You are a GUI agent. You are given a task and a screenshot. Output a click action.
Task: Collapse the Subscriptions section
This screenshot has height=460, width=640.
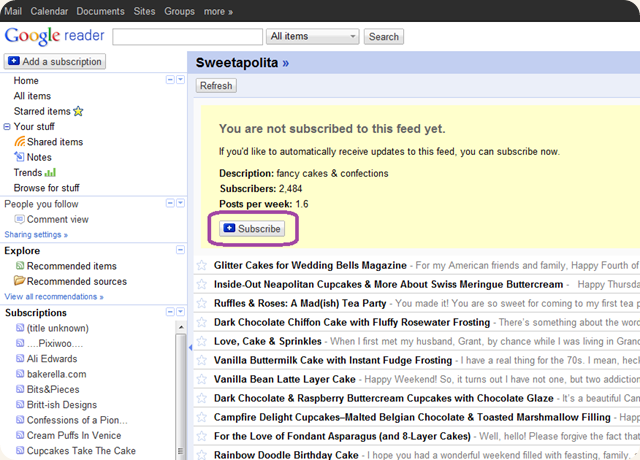tap(170, 312)
